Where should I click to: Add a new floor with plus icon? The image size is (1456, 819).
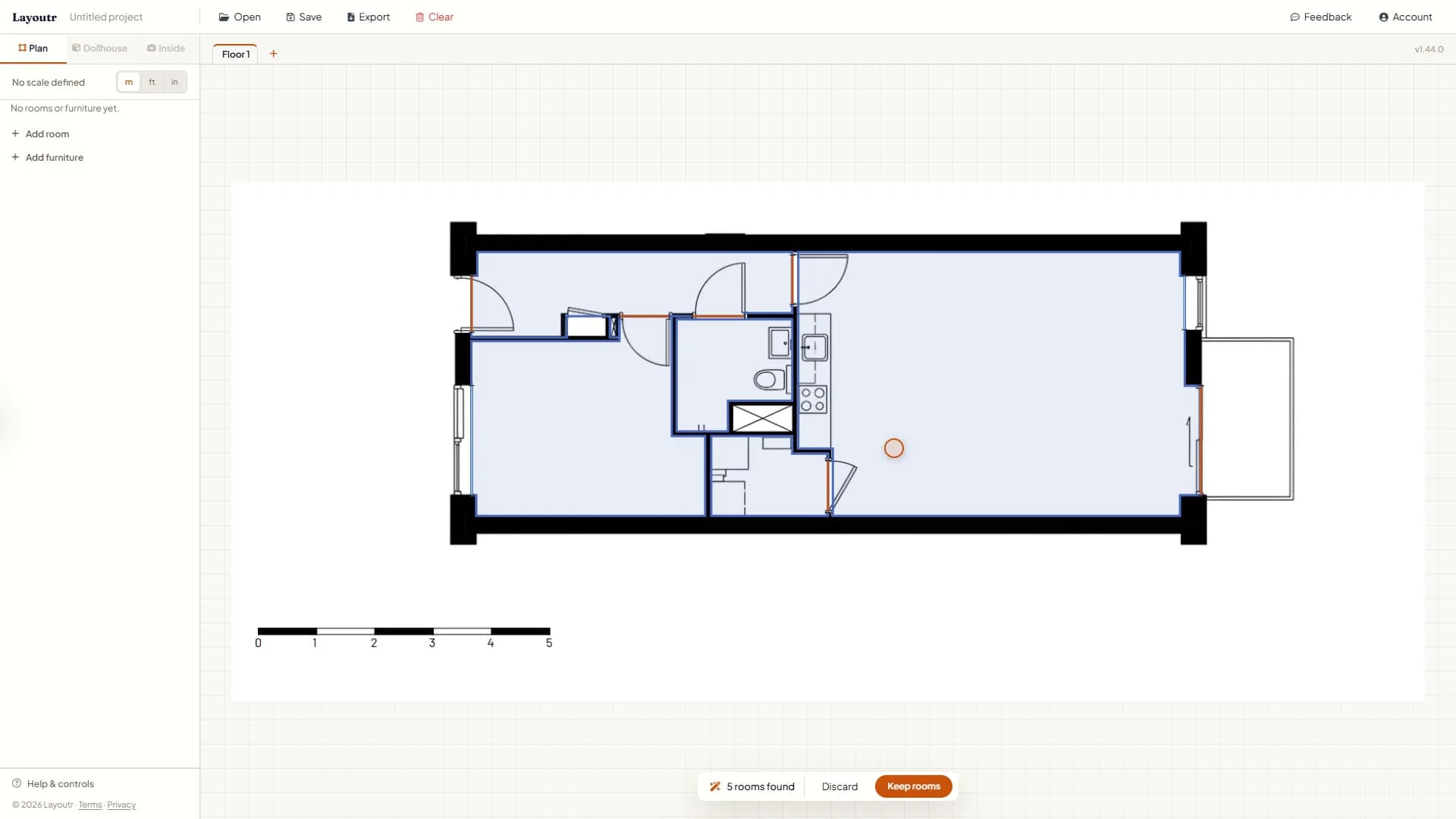pyautogui.click(x=274, y=54)
